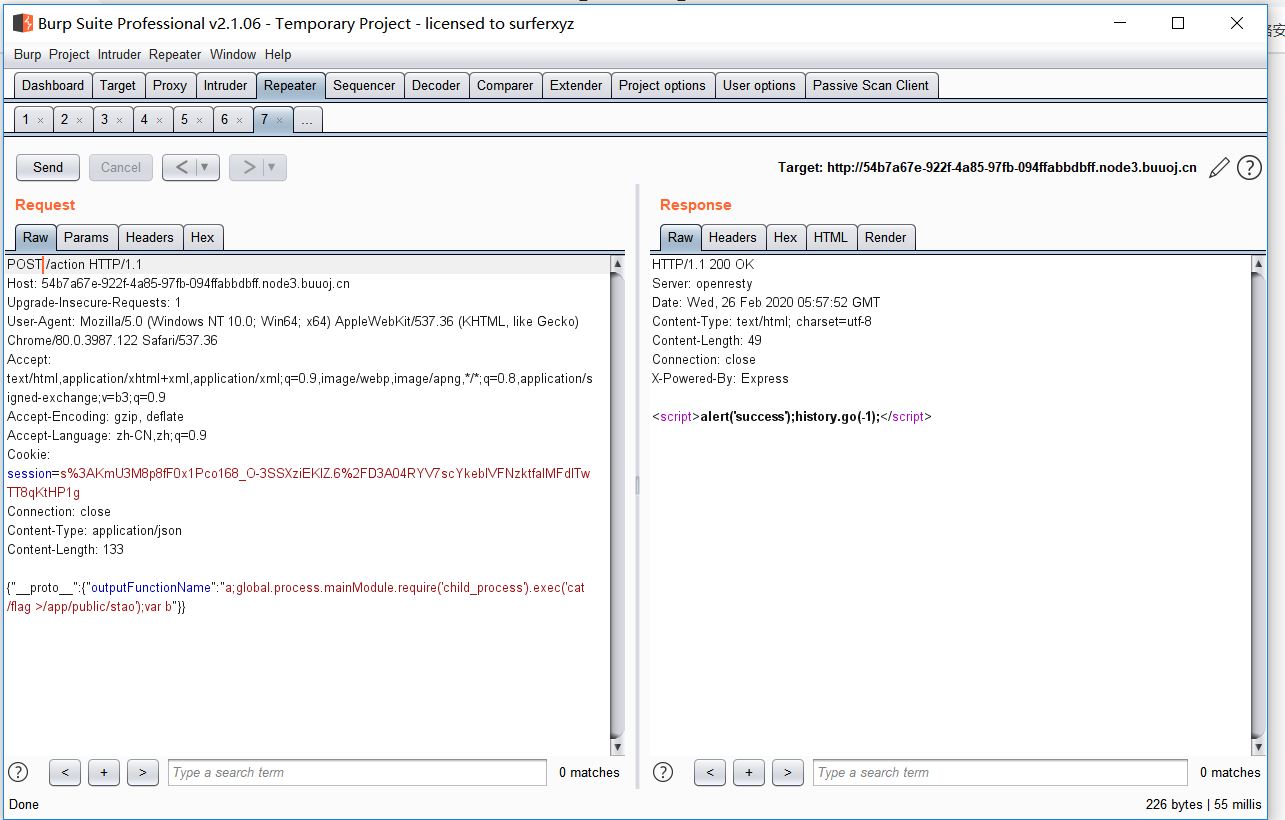The width and height of the screenshot is (1285, 820).
Task: Click the 'POST /action HTTP/1.1' request line
Action: (x=75, y=264)
